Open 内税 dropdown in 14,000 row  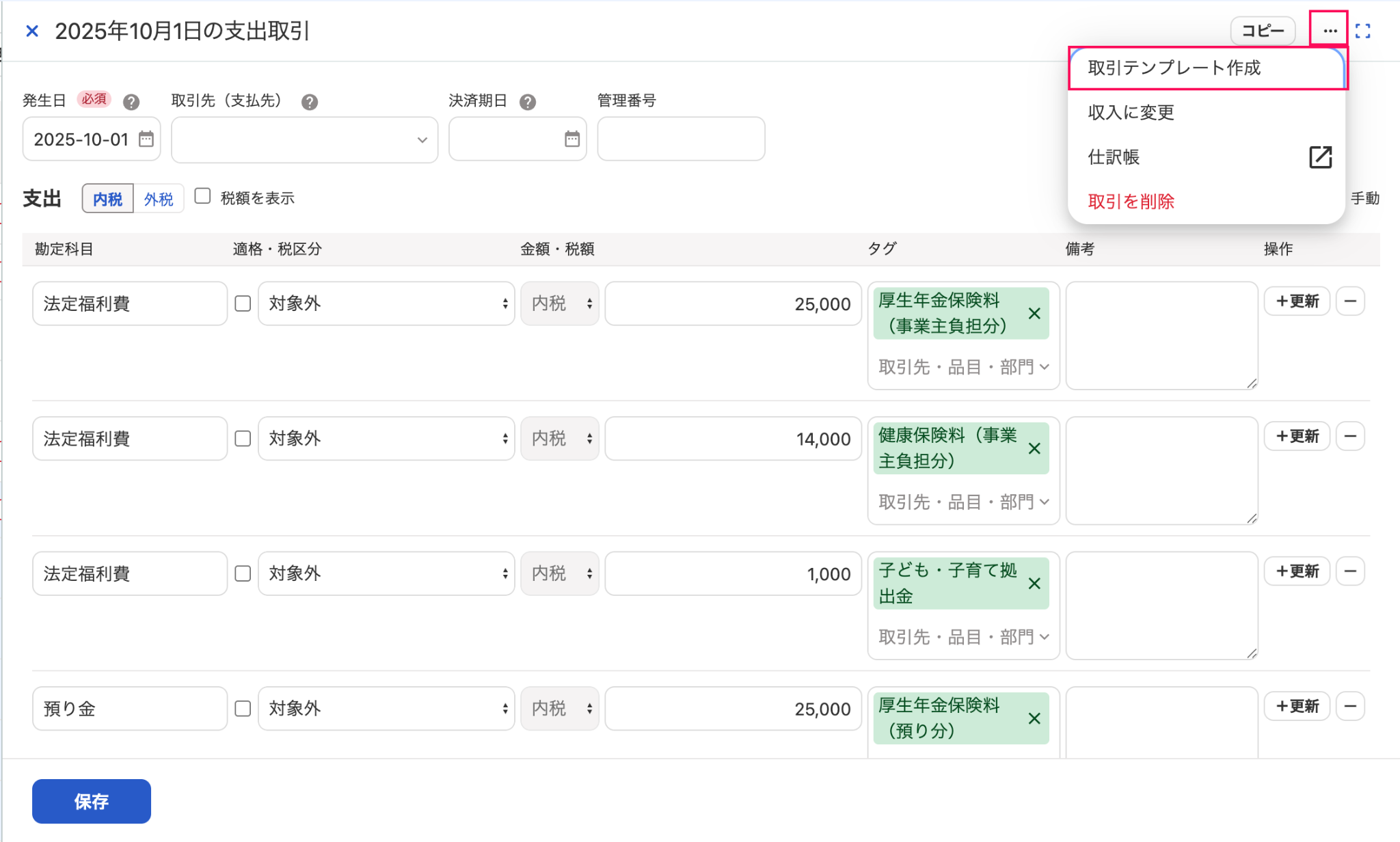pos(560,439)
